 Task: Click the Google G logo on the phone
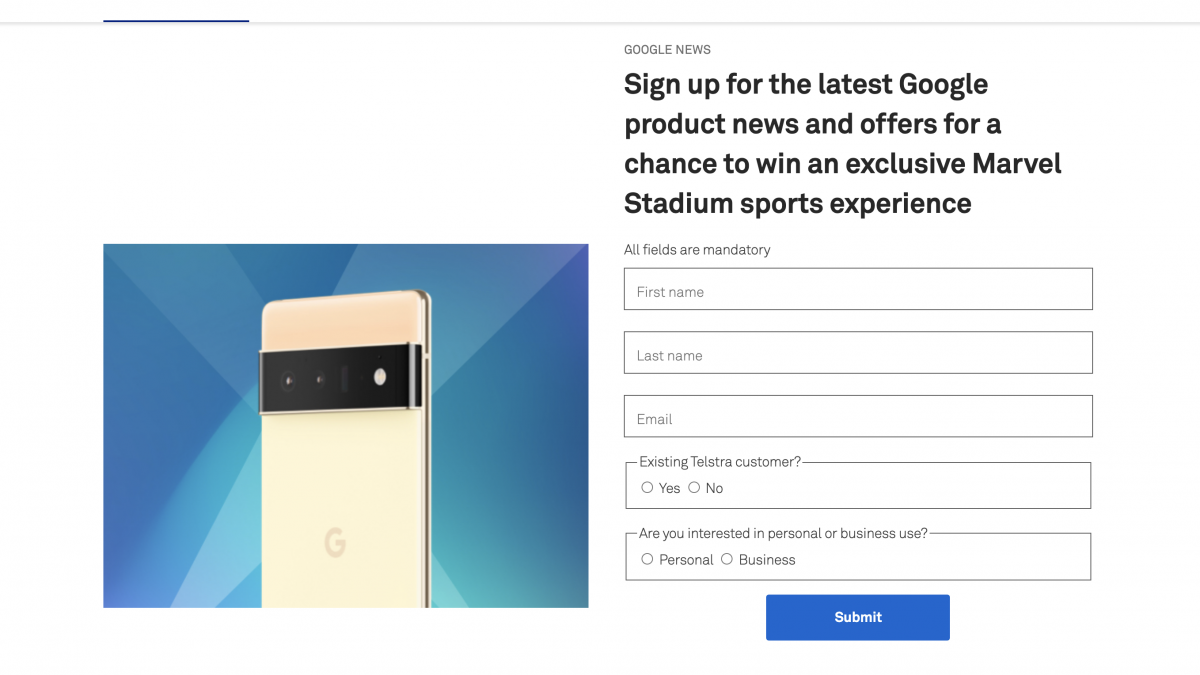(335, 543)
